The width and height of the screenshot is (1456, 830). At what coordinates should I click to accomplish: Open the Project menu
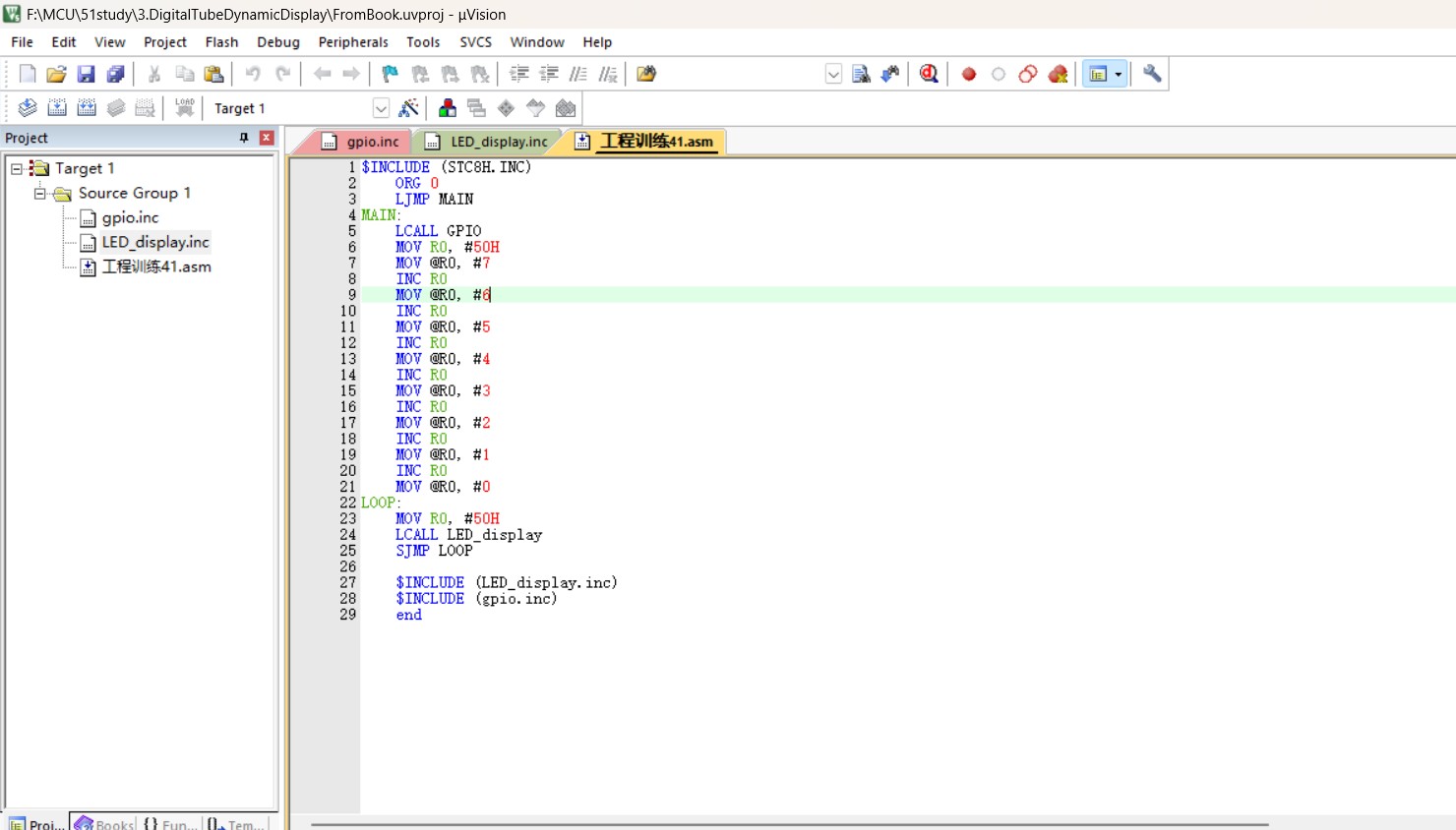(x=165, y=42)
